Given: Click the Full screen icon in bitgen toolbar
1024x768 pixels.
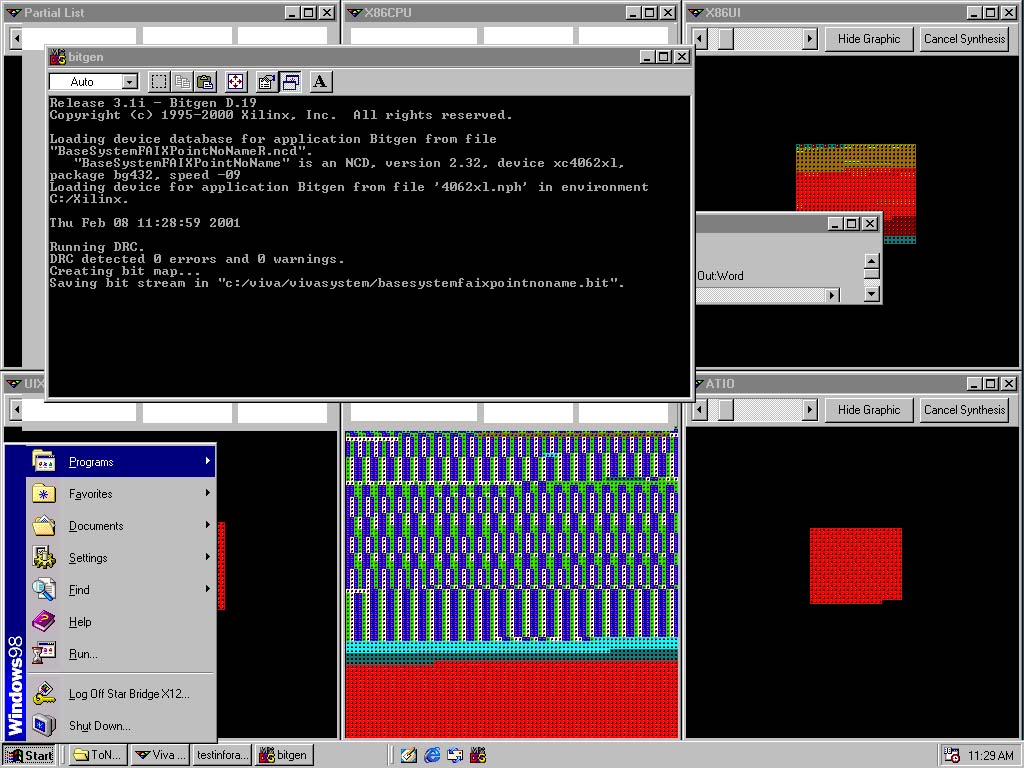Looking at the screenshot, I should [236, 82].
